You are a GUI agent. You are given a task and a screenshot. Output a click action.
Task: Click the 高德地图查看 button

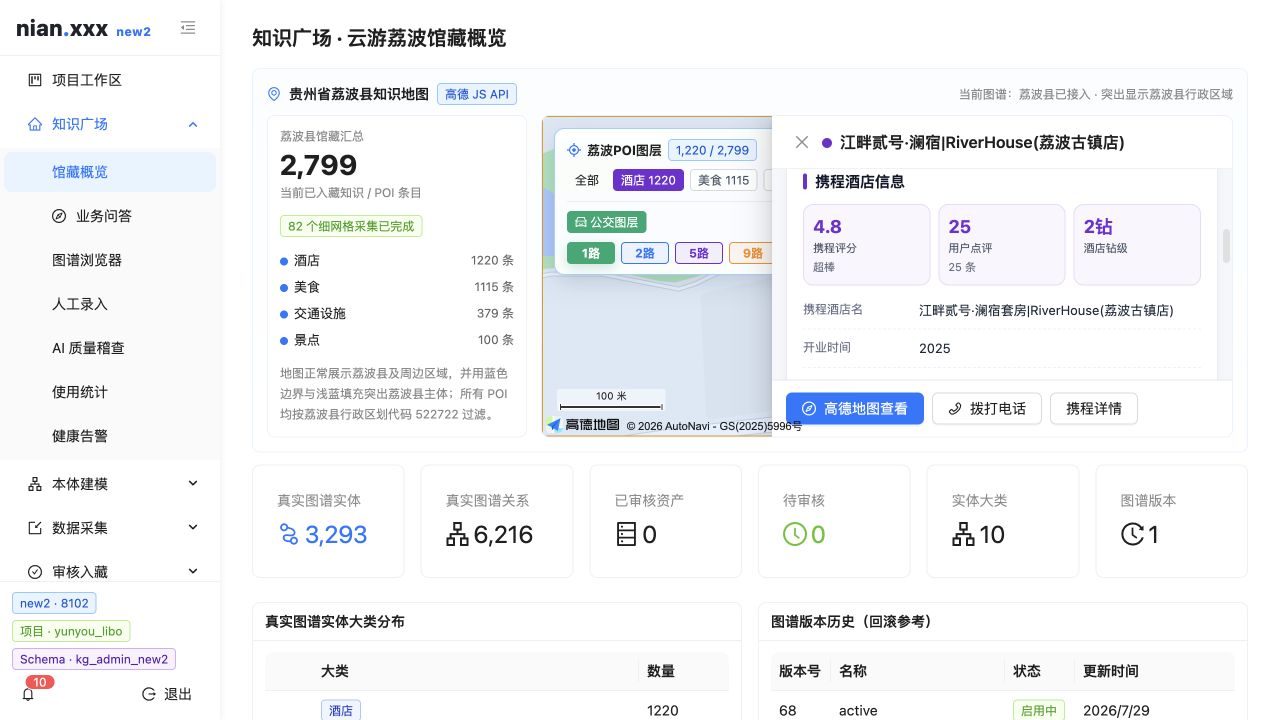coord(855,408)
